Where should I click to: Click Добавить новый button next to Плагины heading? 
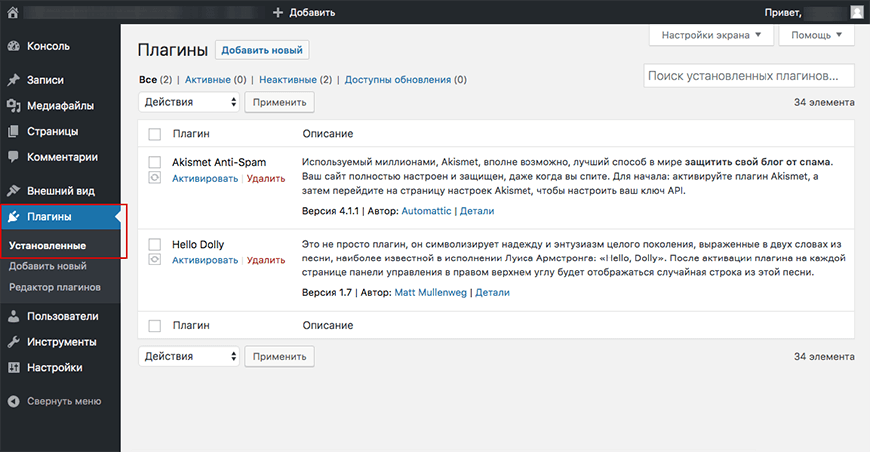[262, 50]
